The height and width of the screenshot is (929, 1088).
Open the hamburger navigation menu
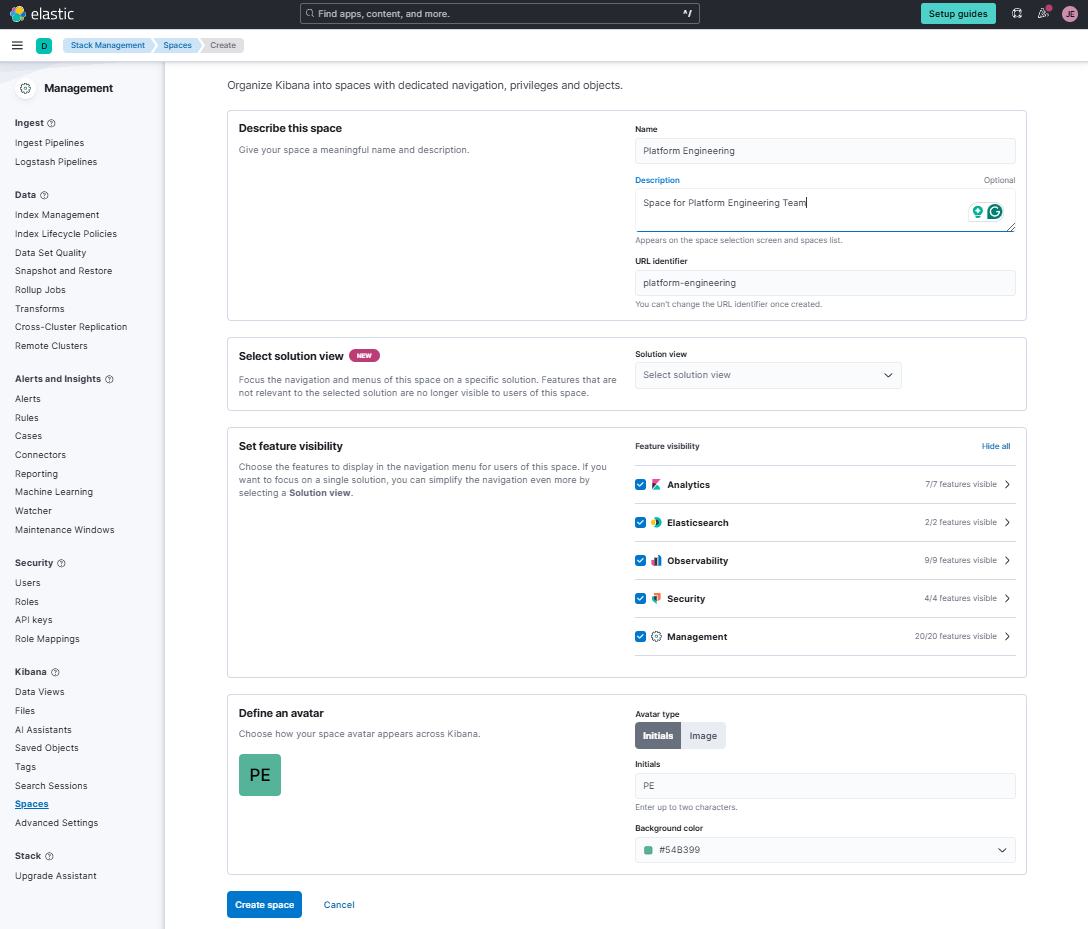tap(17, 45)
